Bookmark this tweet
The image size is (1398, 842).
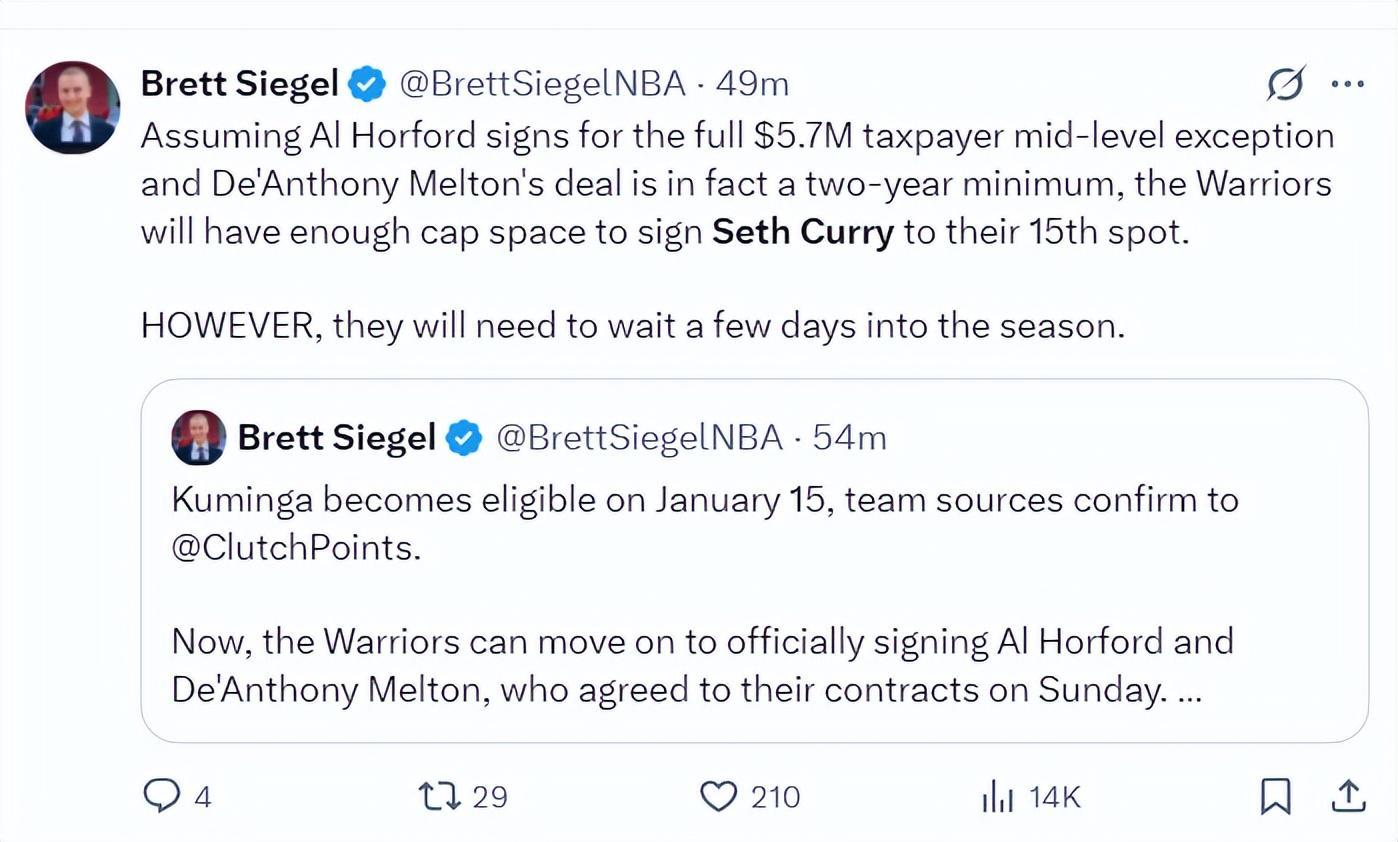pos(1275,796)
